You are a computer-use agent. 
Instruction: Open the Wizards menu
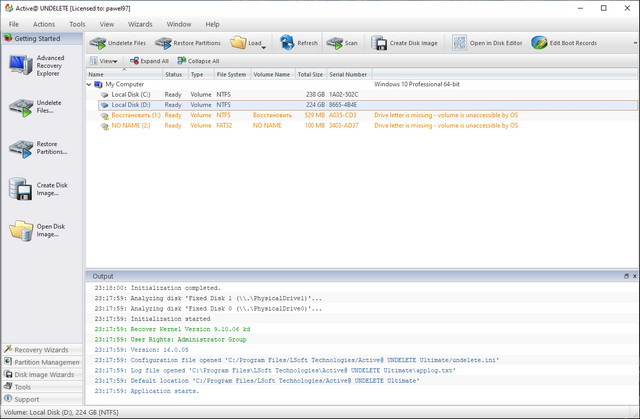pos(140,23)
